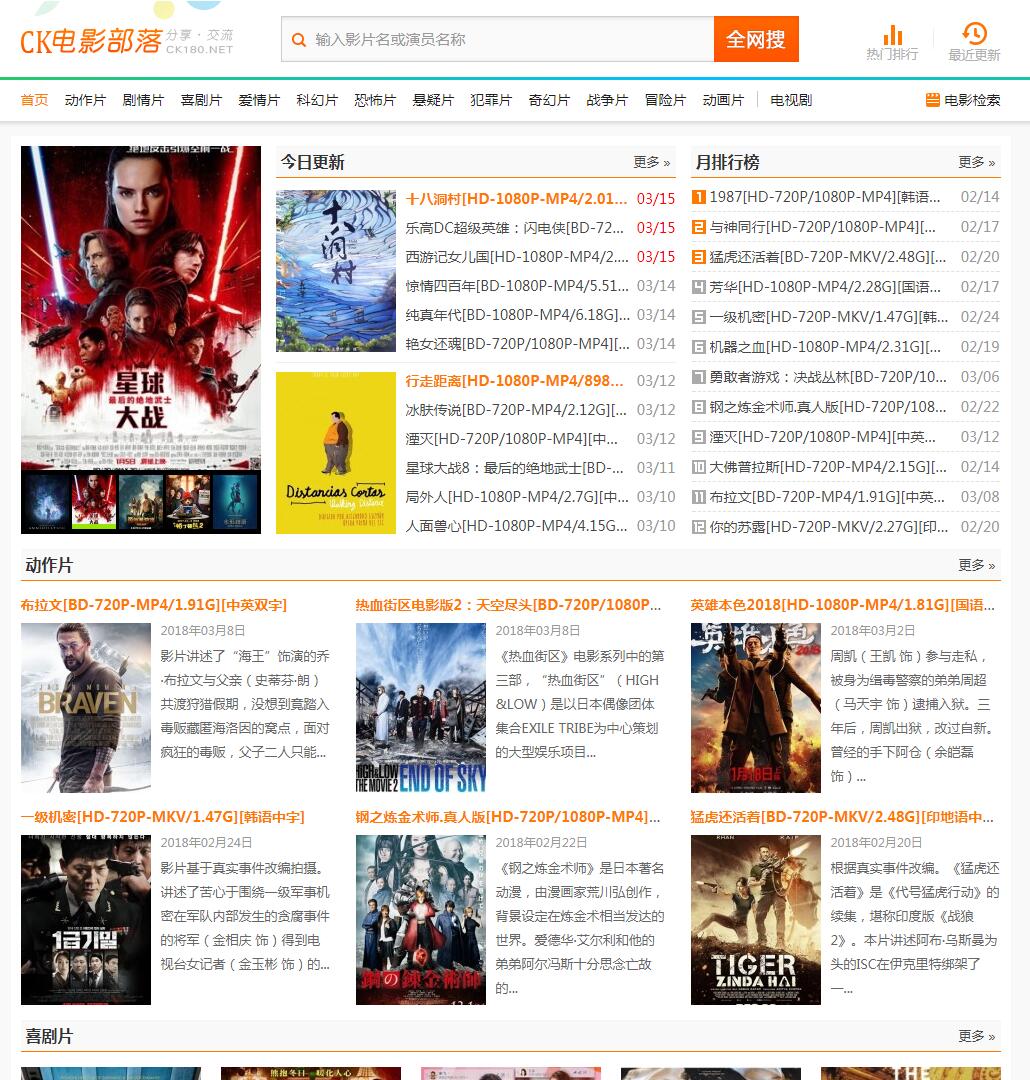Open the 动画片 category
This screenshot has height=1080, width=1030.
pyautogui.click(x=723, y=100)
